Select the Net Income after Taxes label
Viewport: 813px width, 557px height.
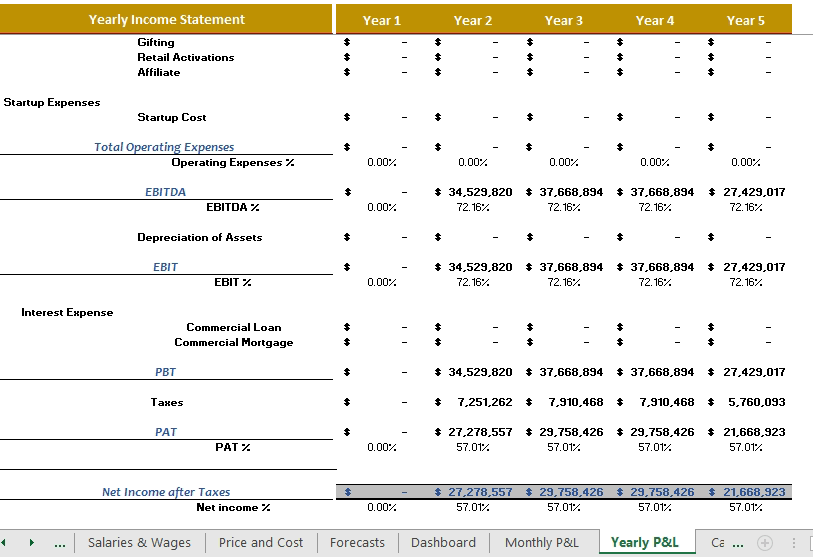click(166, 492)
